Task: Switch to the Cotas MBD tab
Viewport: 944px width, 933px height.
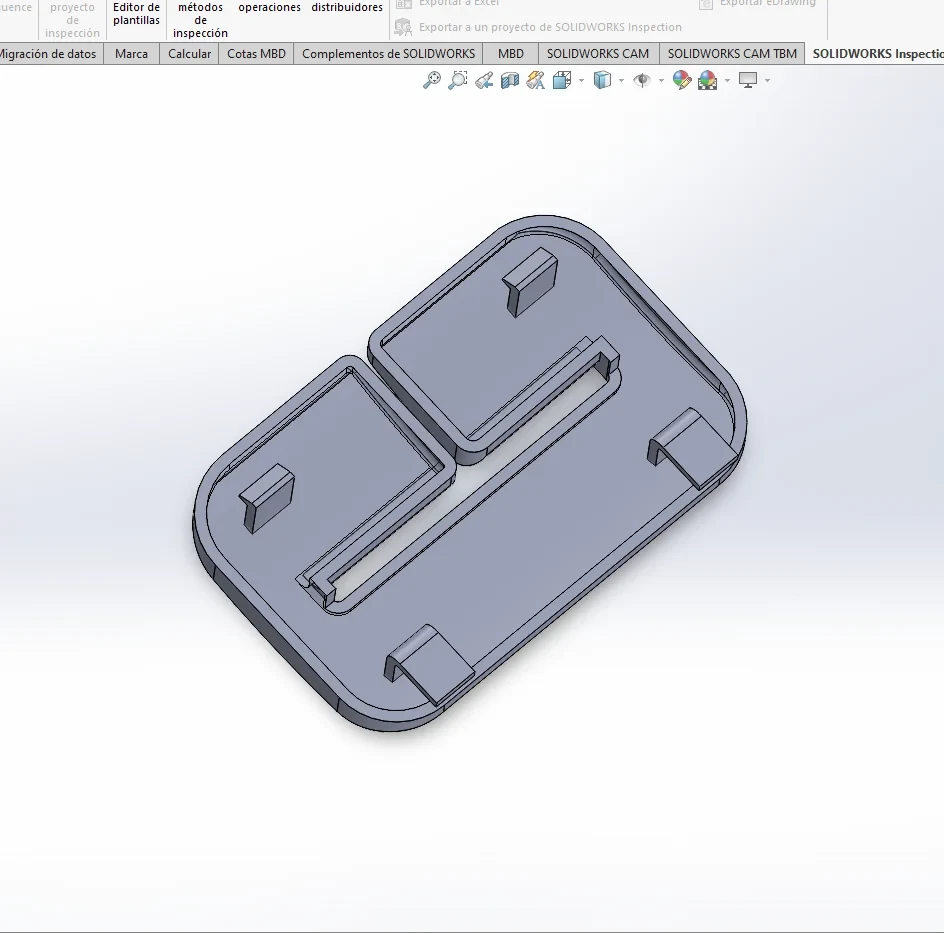Action: coord(256,54)
